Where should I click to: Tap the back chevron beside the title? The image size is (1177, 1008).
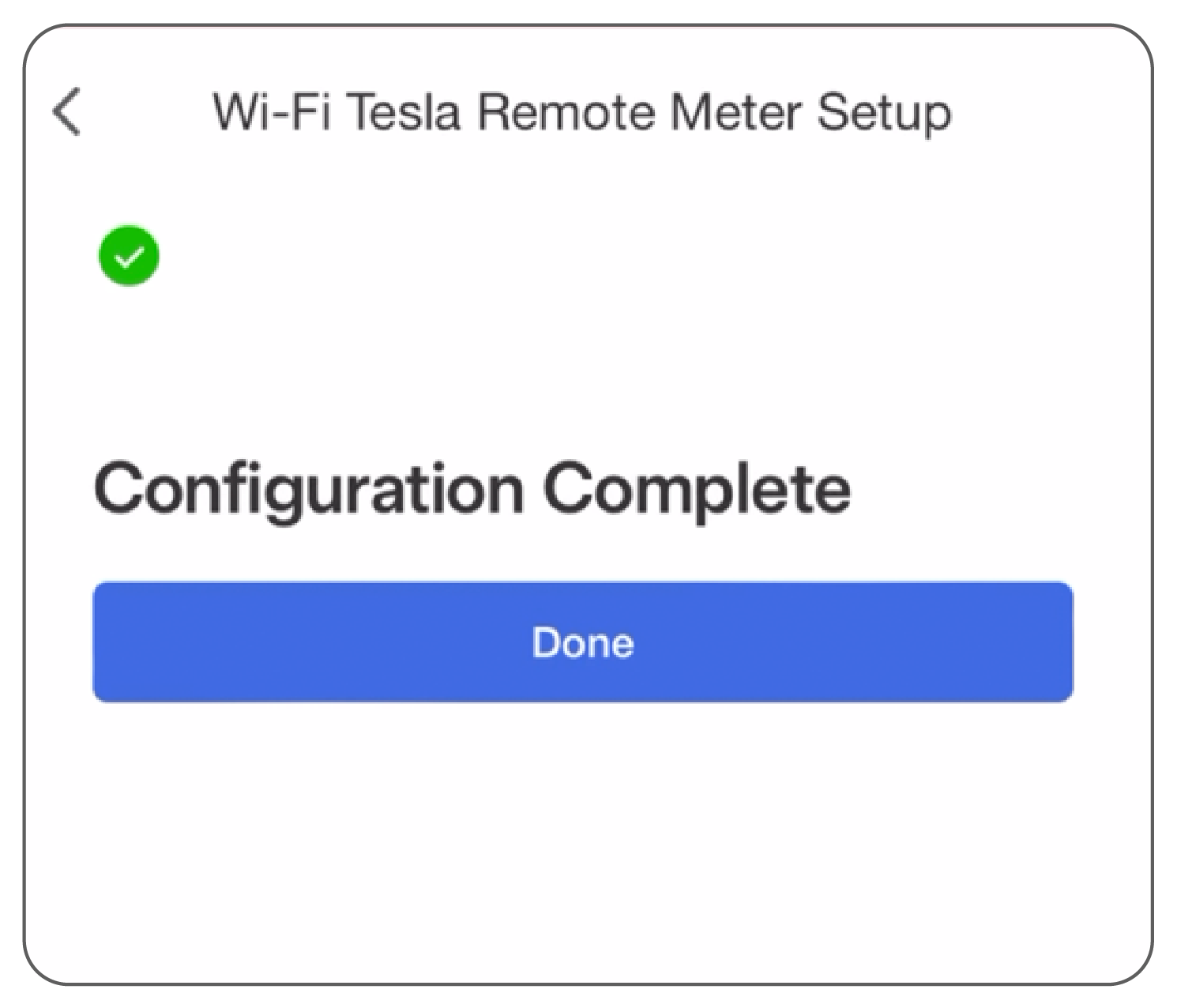66,112
